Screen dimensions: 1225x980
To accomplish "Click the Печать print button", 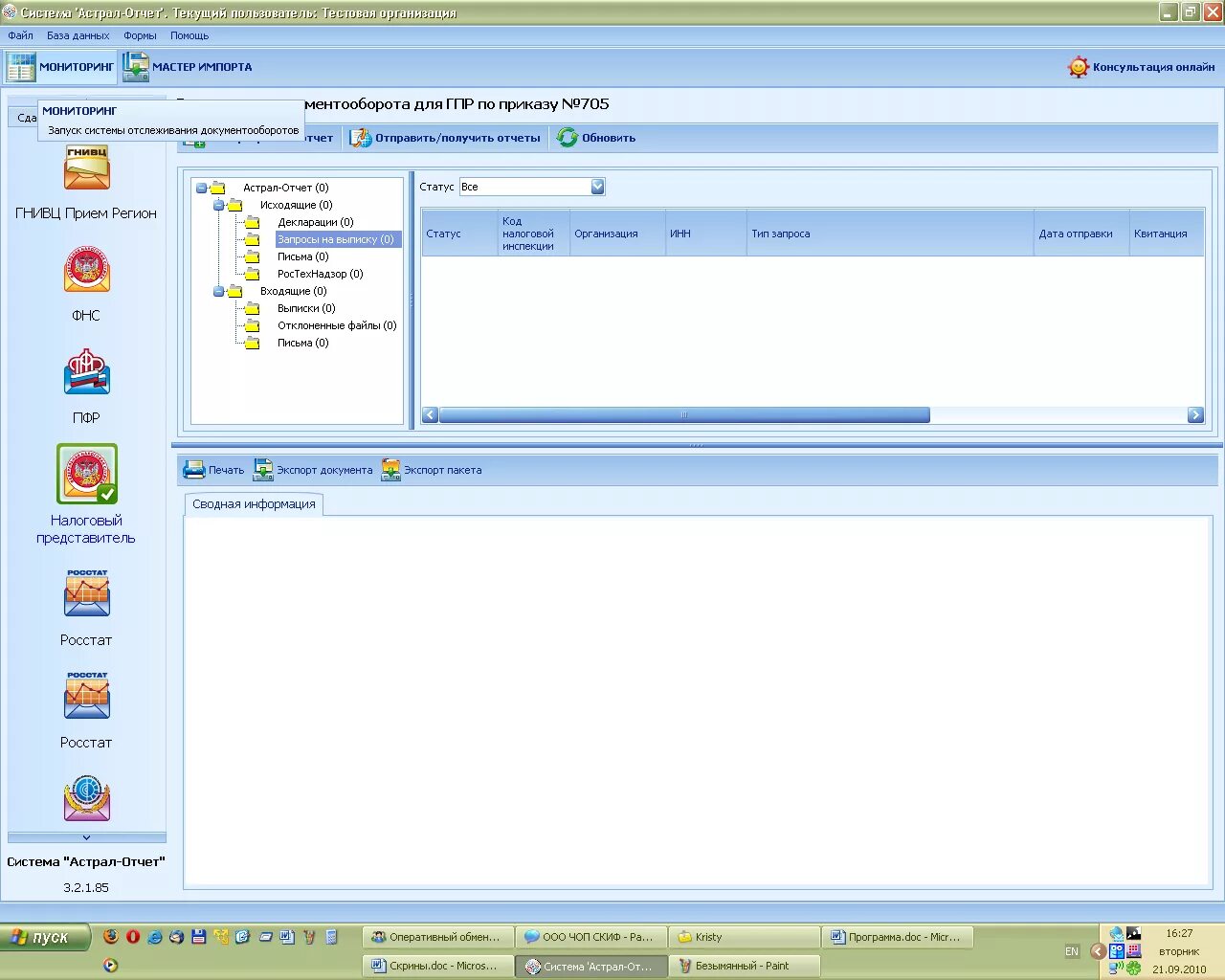I will (x=214, y=470).
